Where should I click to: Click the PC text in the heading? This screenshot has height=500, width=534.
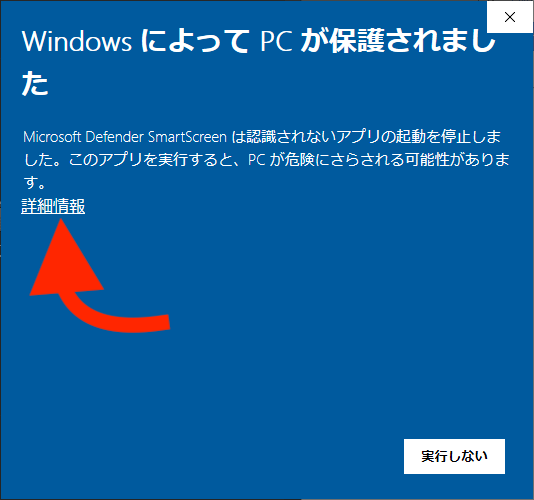click(276, 42)
